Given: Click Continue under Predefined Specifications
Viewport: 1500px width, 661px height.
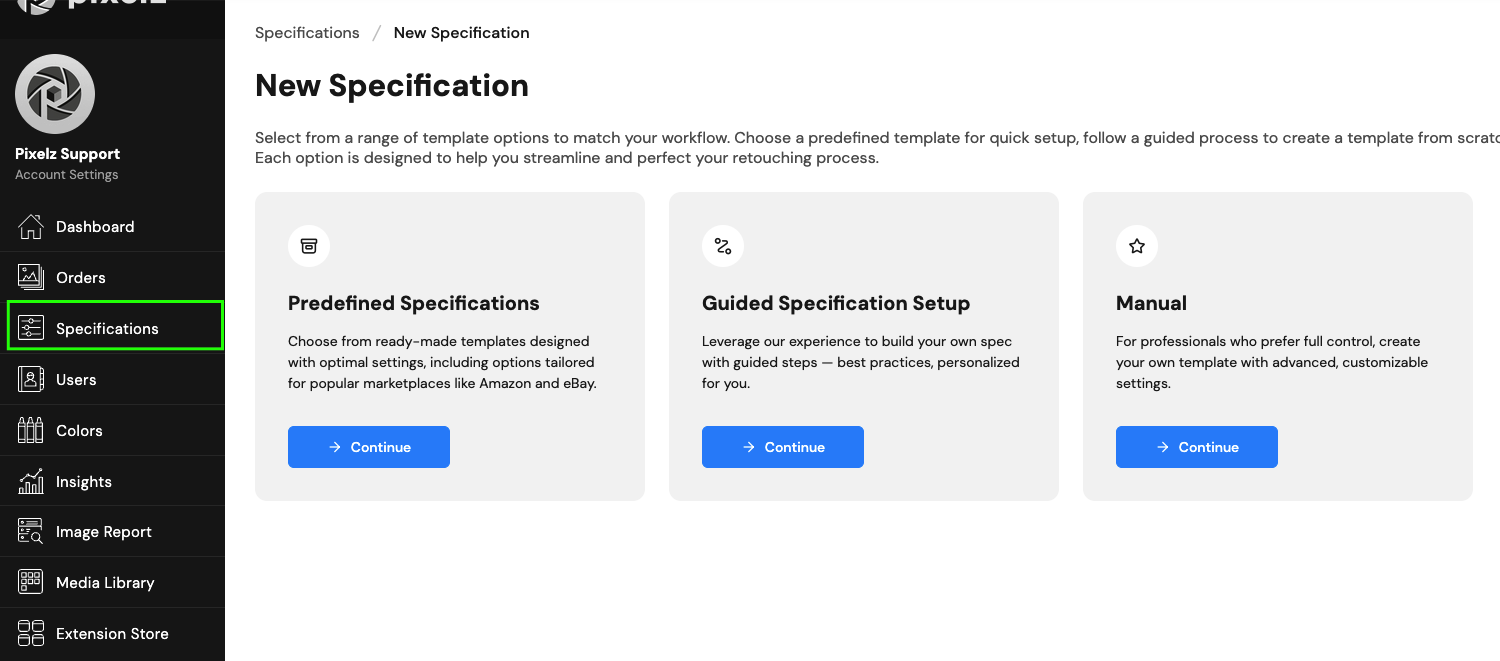Looking at the screenshot, I should coord(368,447).
